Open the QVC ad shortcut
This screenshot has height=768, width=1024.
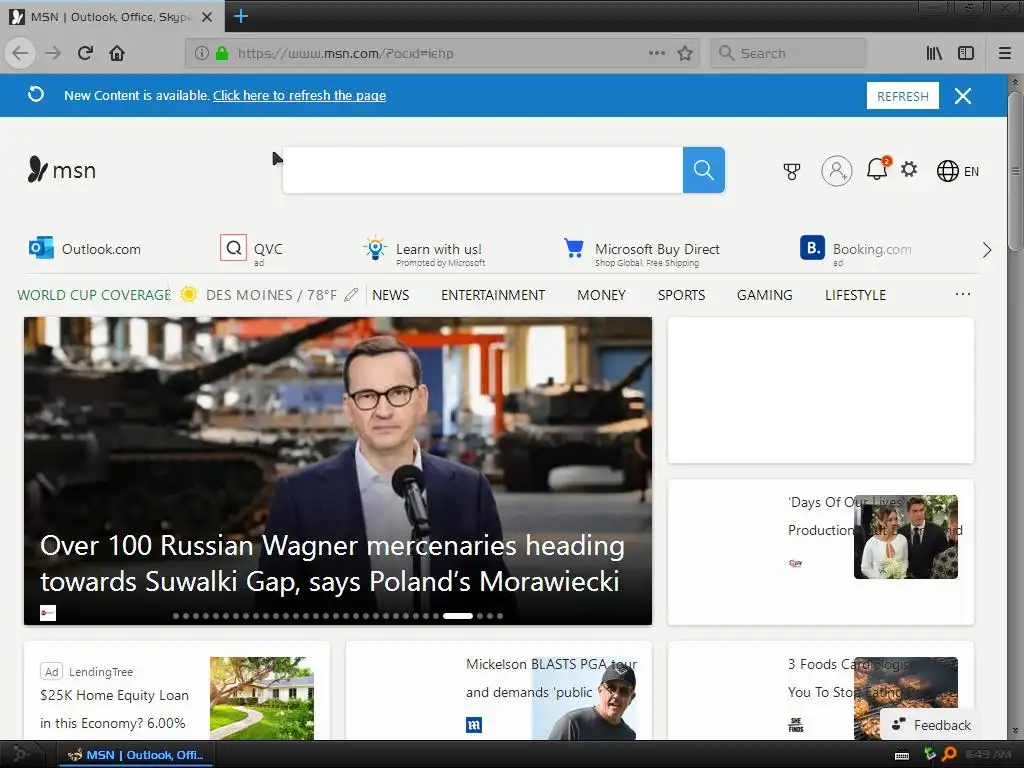point(251,250)
